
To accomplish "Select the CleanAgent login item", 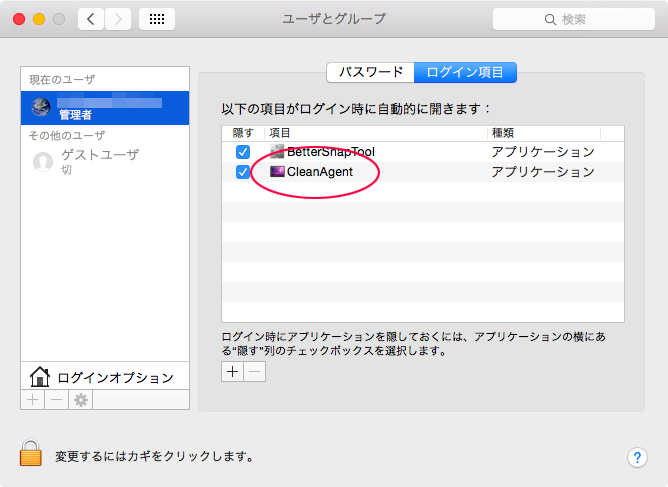I will point(423,172).
